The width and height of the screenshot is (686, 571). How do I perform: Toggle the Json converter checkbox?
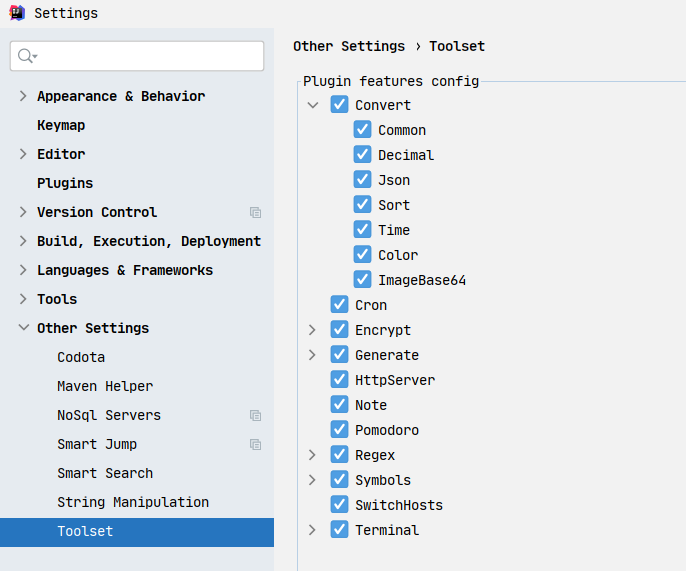coord(362,179)
